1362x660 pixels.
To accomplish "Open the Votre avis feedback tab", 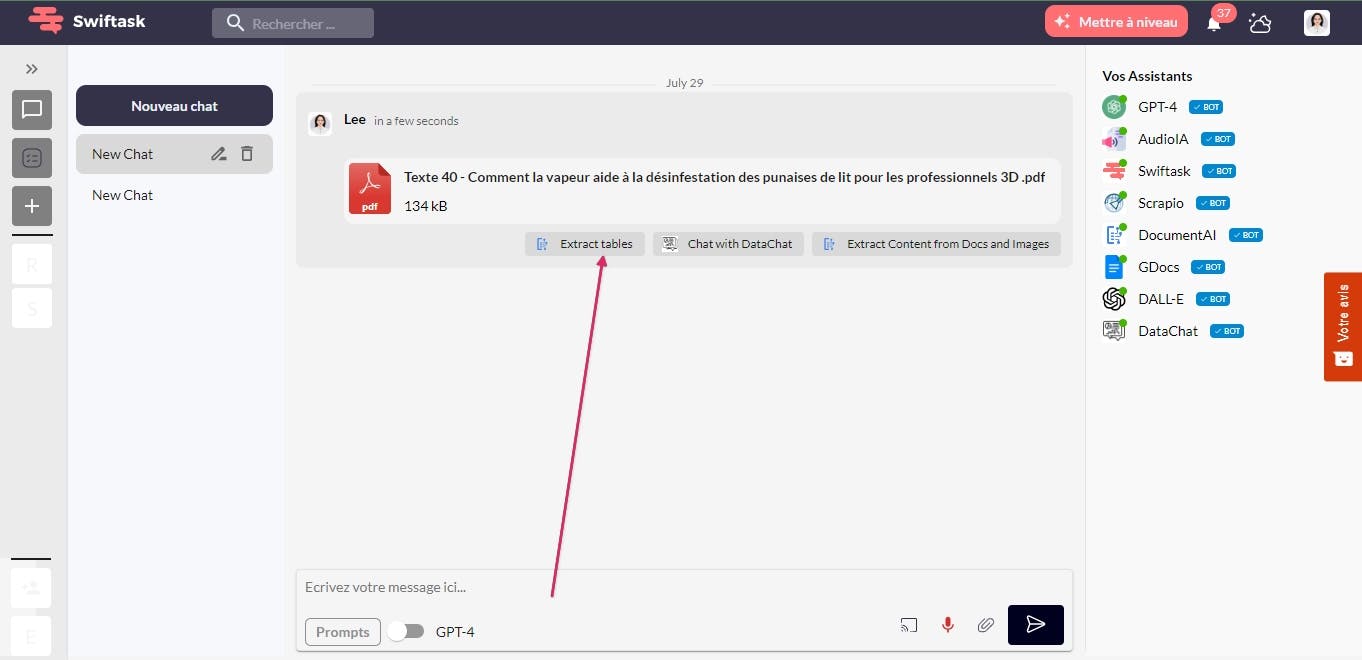I will pyautogui.click(x=1343, y=327).
